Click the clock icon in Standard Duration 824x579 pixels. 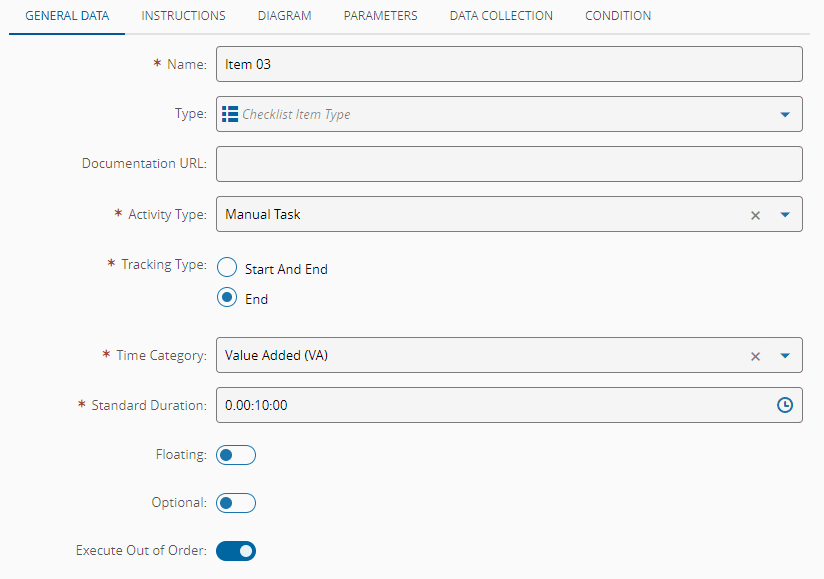pos(785,405)
